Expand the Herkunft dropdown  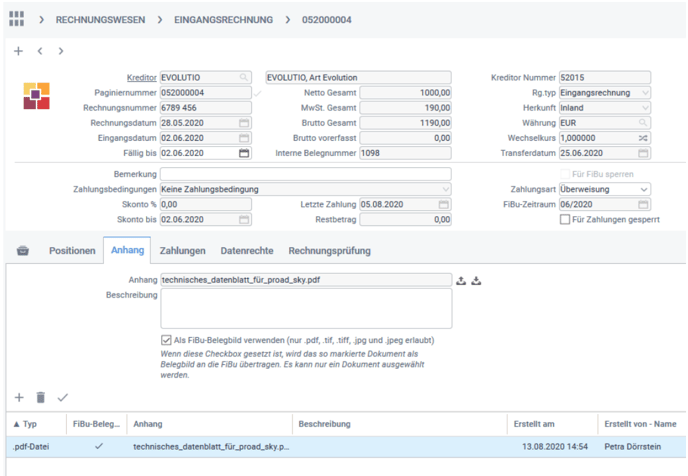point(644,108)
